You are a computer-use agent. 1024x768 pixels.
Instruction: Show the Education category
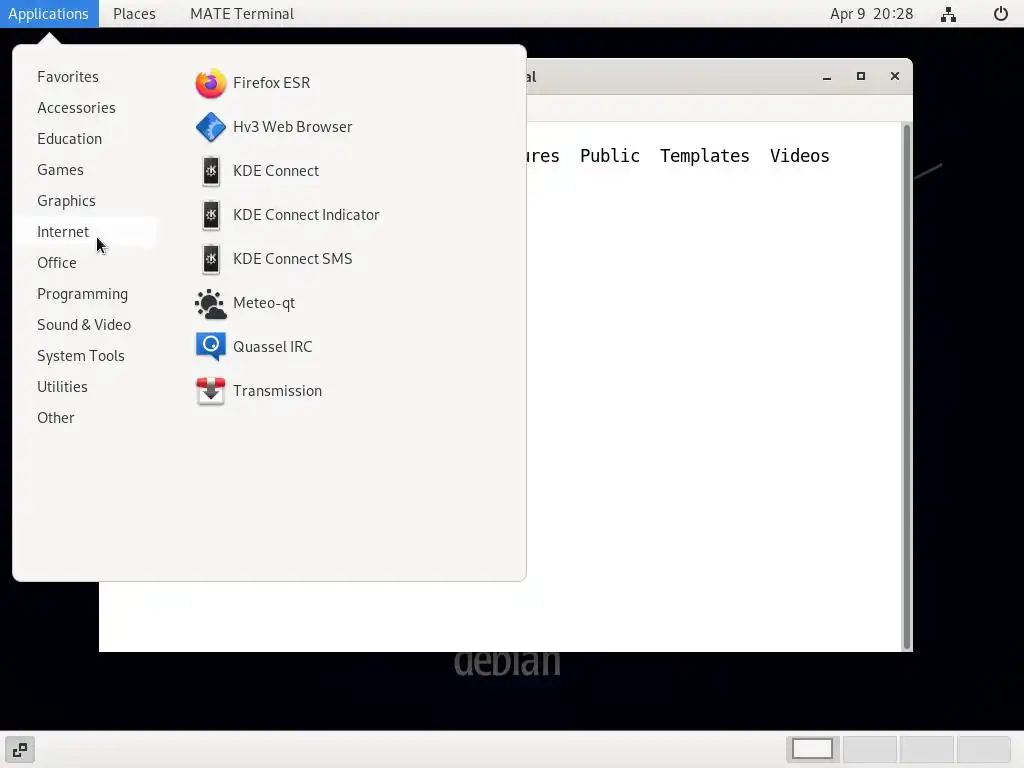point(69,138)
